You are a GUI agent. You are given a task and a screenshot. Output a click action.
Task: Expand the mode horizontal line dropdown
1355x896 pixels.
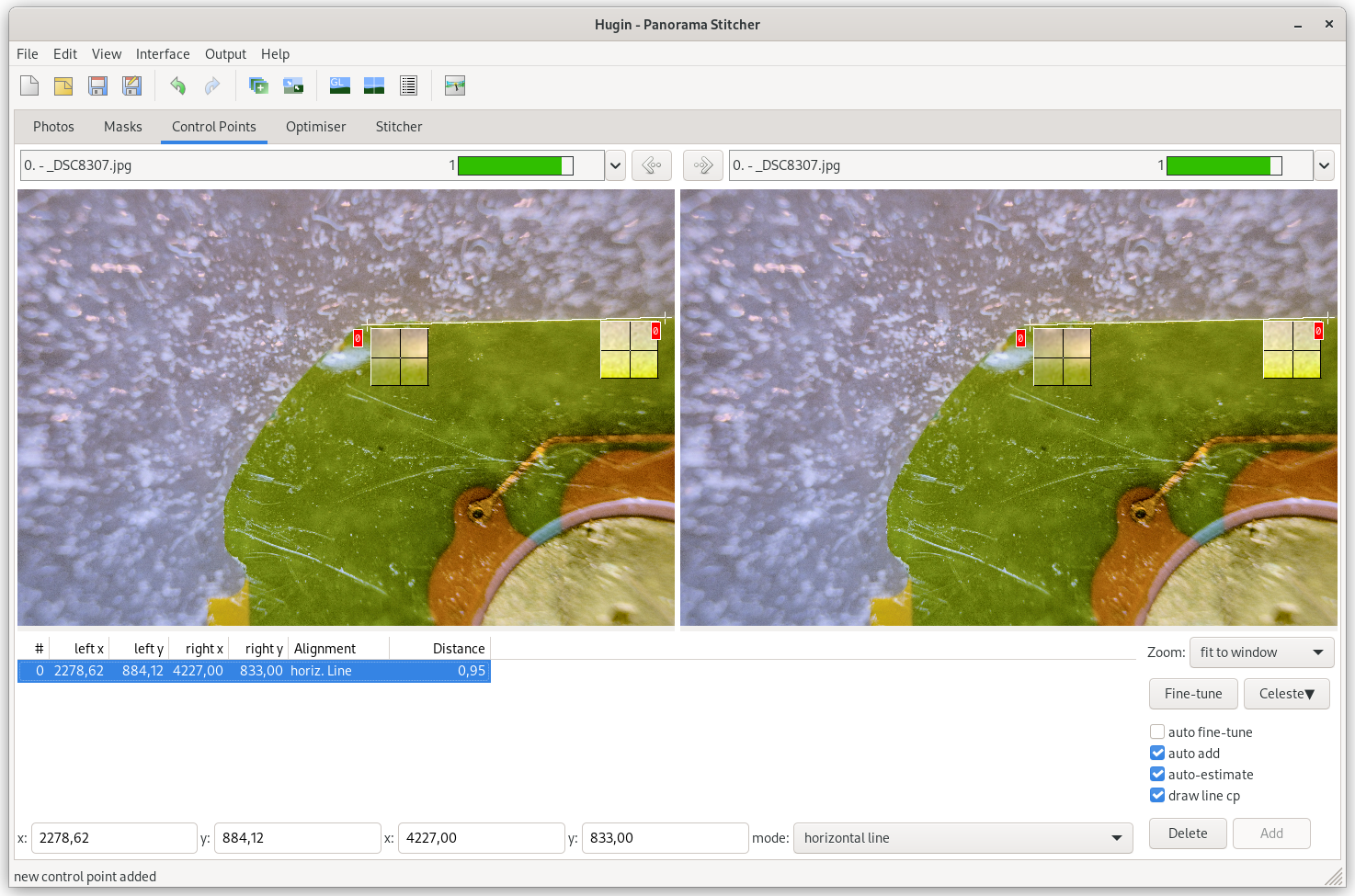point(962,838)
